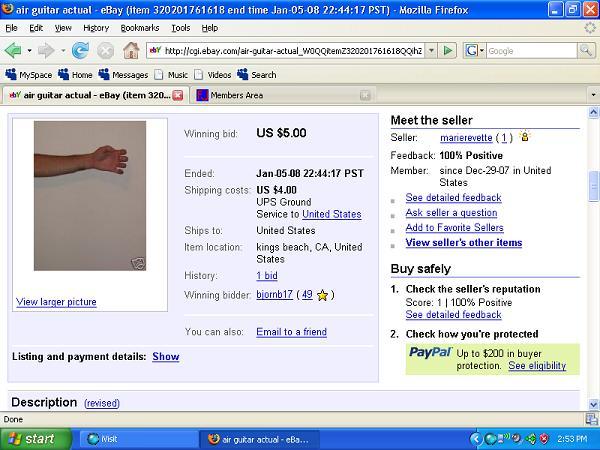Screen dimensions: 600x450
Task: Open seller marierevette's profile link
Action: 466,138
